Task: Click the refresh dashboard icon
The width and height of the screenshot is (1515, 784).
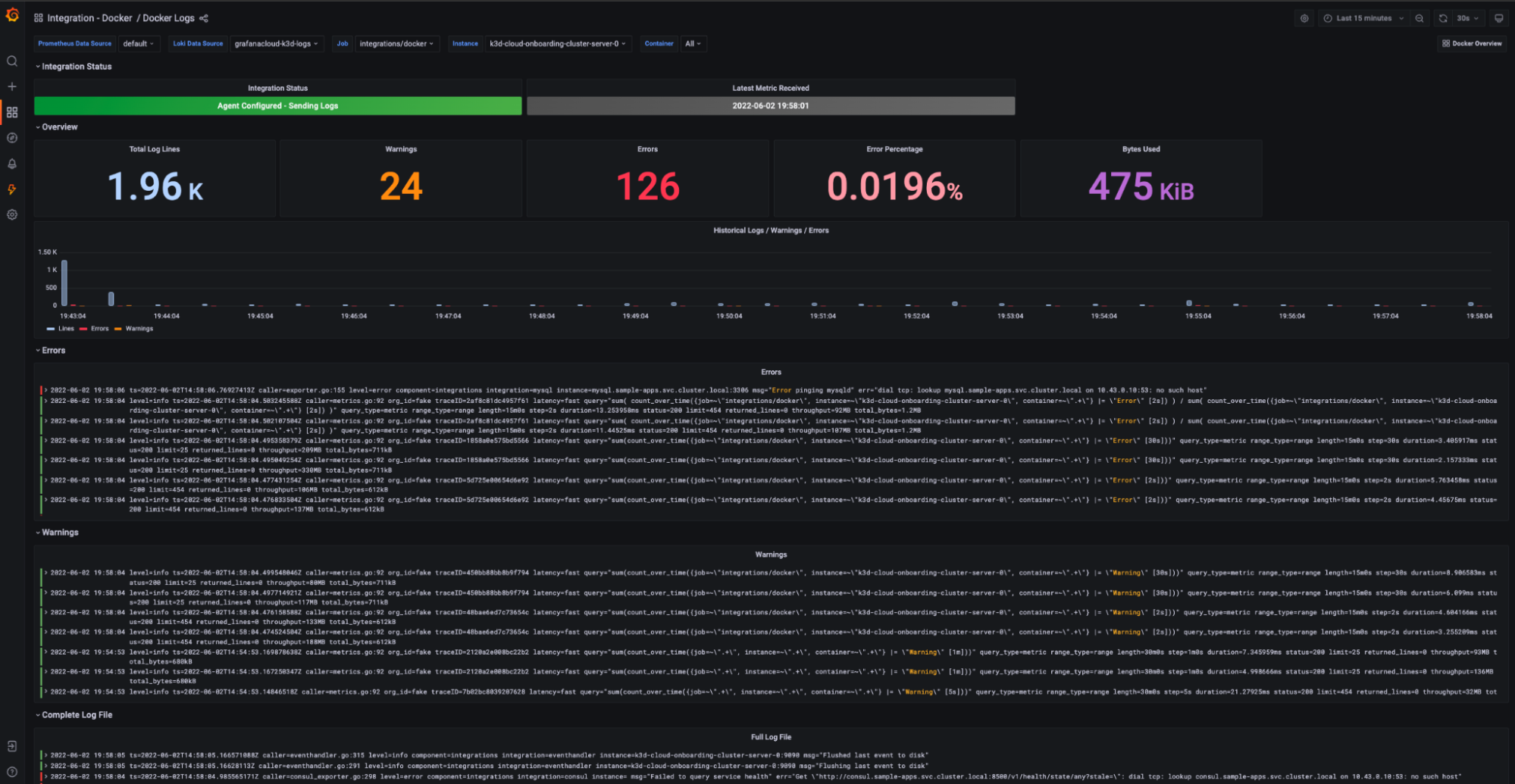Action: [x=1443, y=18]
